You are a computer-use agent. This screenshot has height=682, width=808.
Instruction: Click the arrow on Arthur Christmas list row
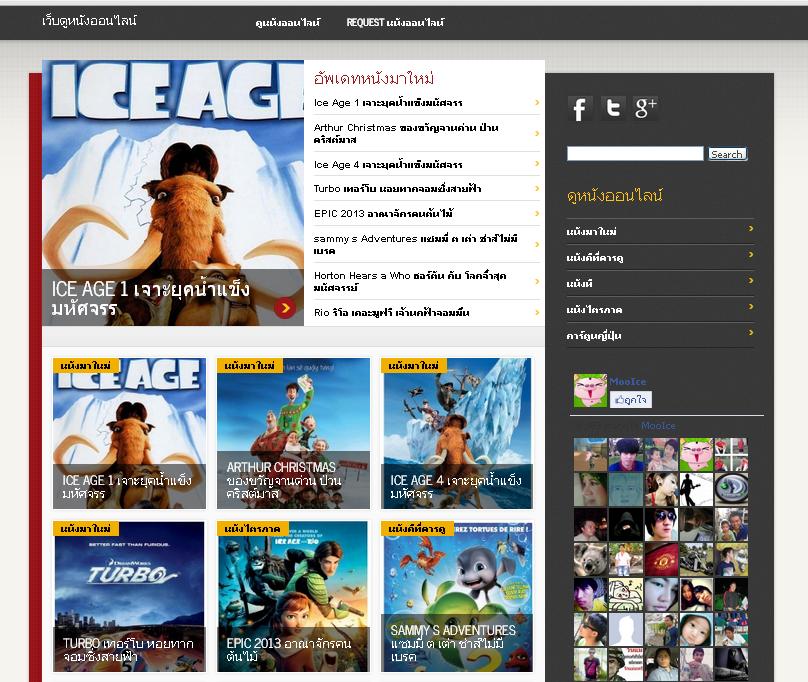537,134
